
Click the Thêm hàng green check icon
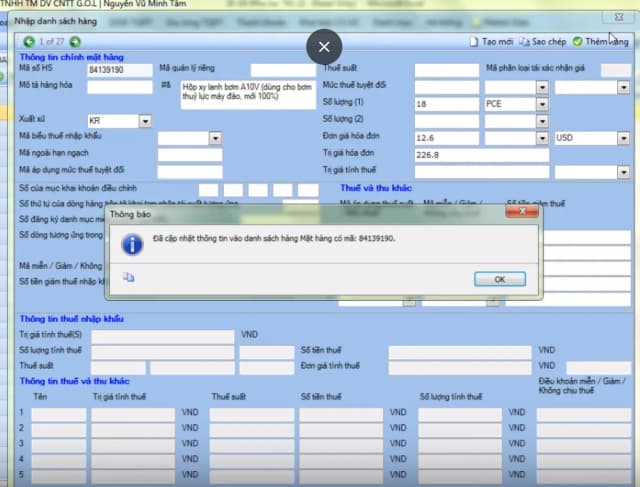point(577,42)
